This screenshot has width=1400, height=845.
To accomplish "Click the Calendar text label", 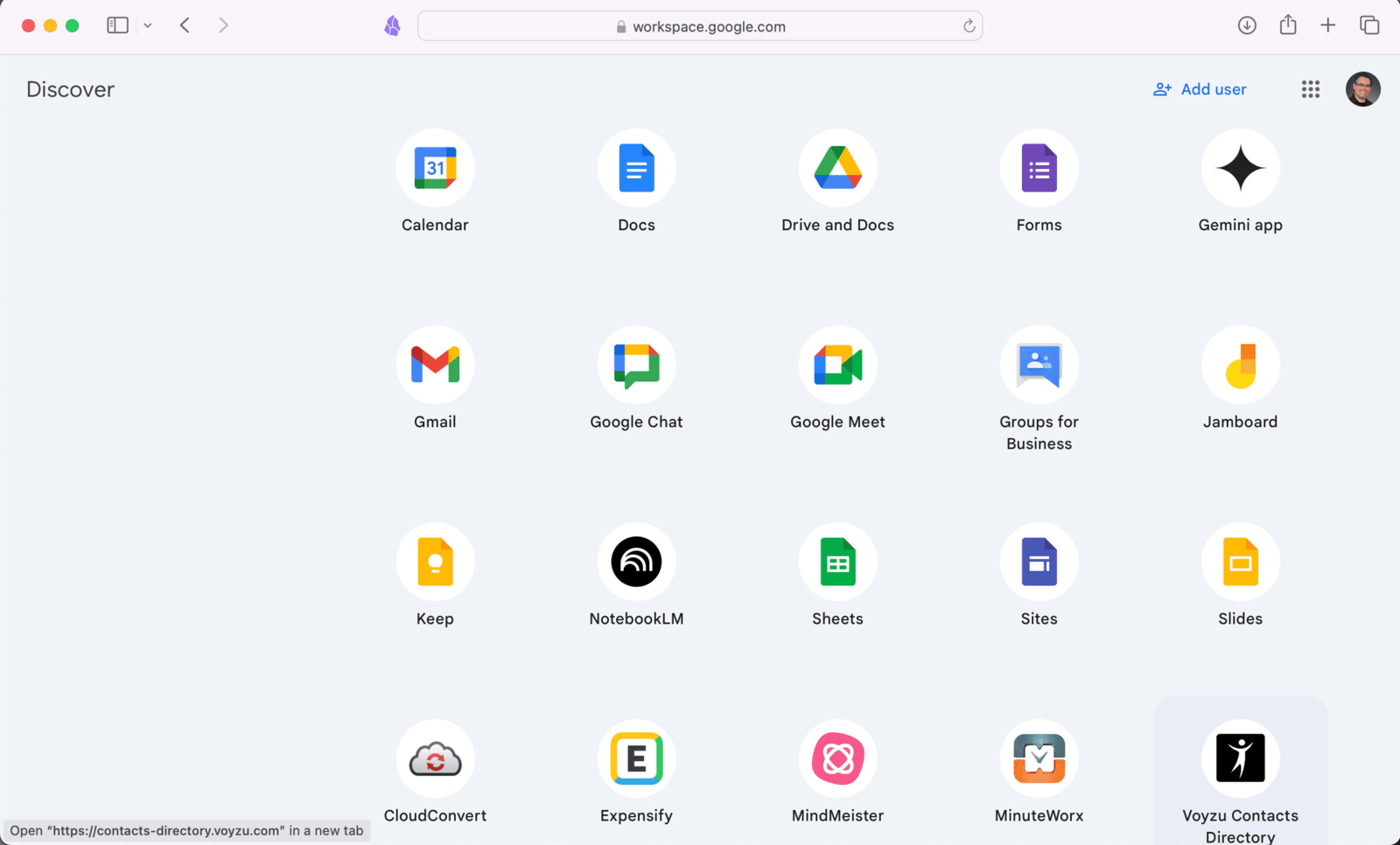I will coord(435,225).
